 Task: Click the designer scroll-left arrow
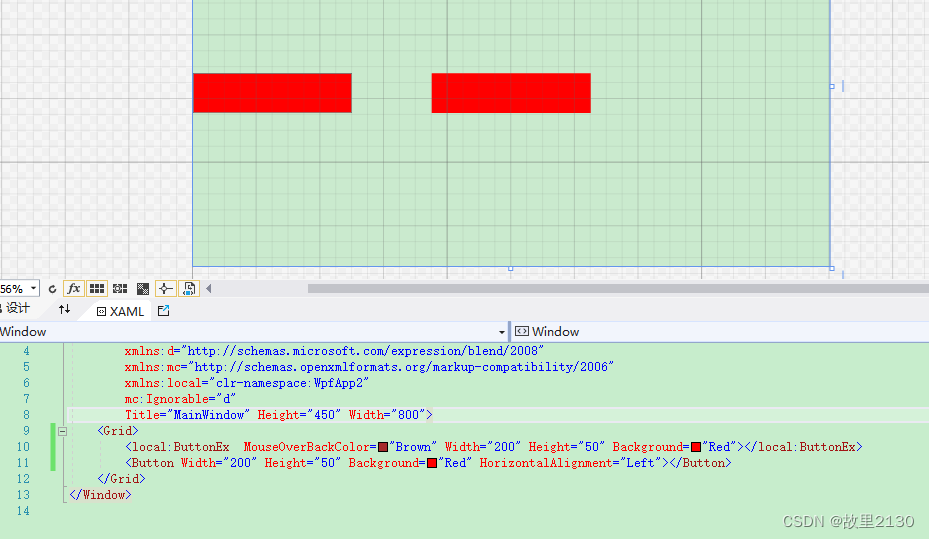pyautogui.click(x=209, y=288)
